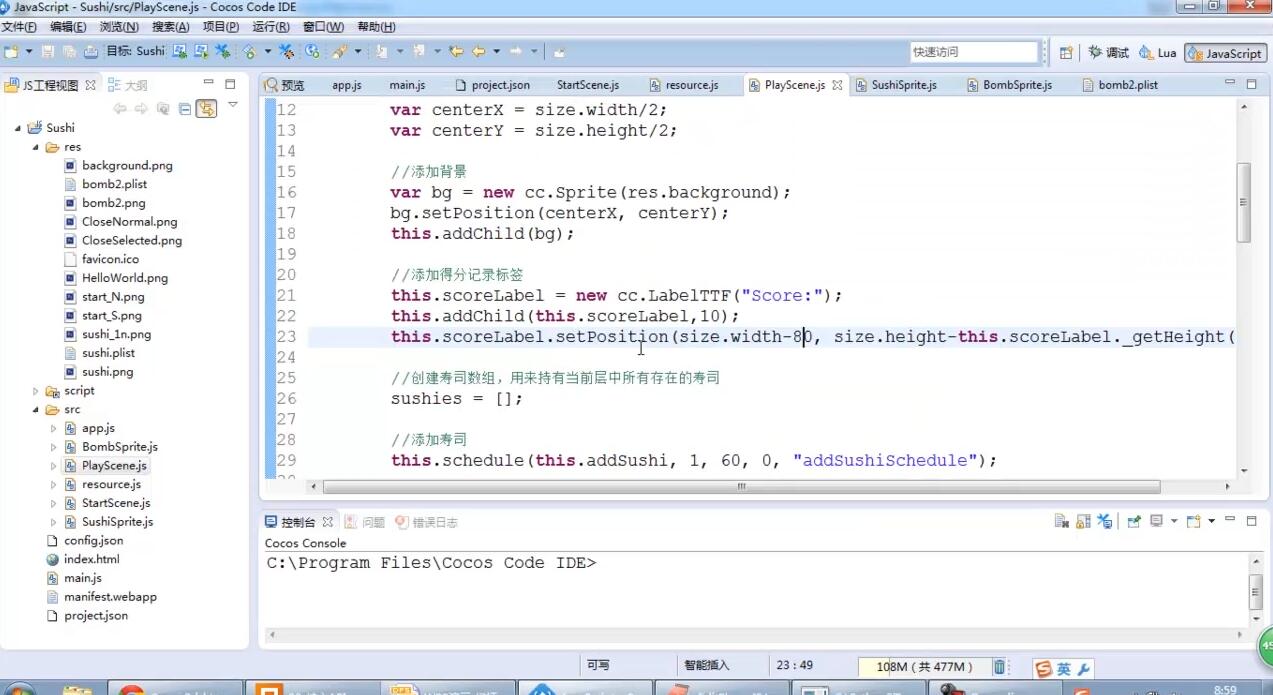Click the Open Perspective icon

point(1066,53)
